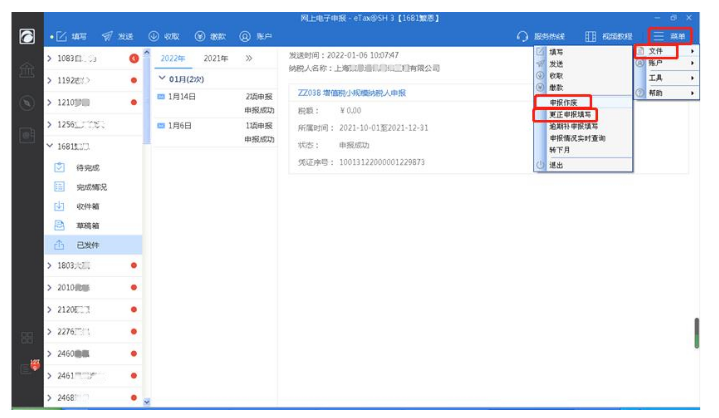Click the 账户 person toolbar icon
719x418 pixels.
[x=245, y=36]
